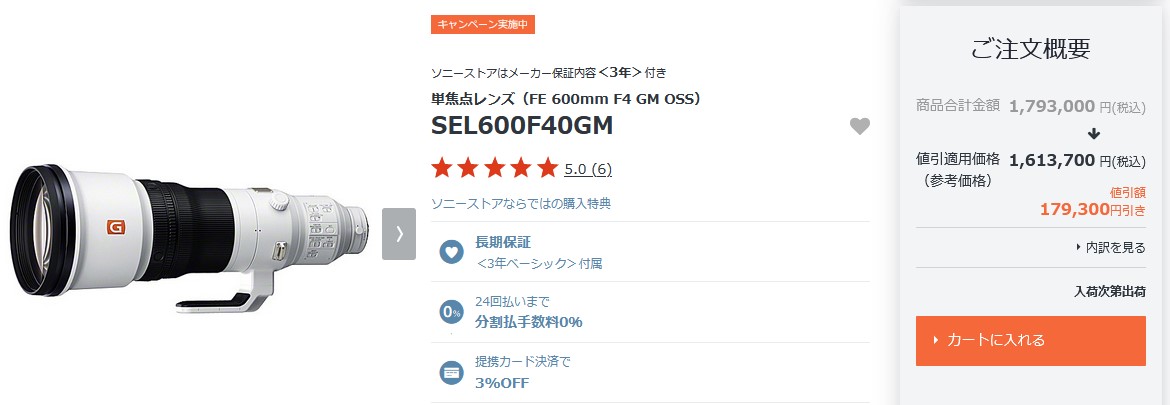Open the 5.0 (6) reviews link
Viewport: 1170px width, 405px height.
point(588,169)
